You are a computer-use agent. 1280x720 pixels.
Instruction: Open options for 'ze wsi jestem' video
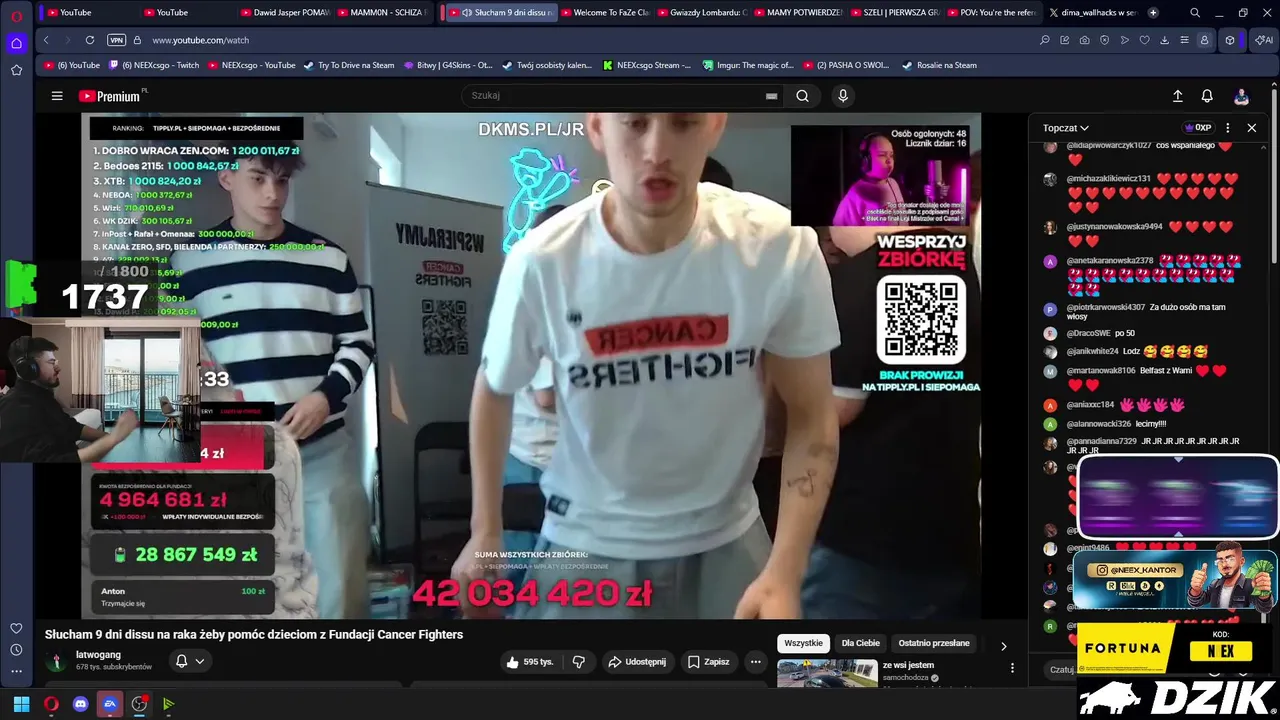click(x=1011, y=668)
